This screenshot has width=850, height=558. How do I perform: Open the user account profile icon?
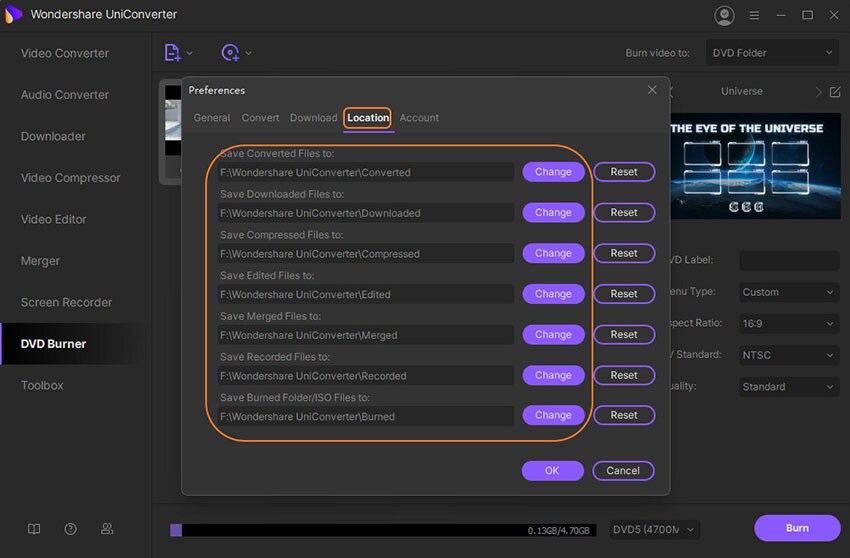coord(724,15)
